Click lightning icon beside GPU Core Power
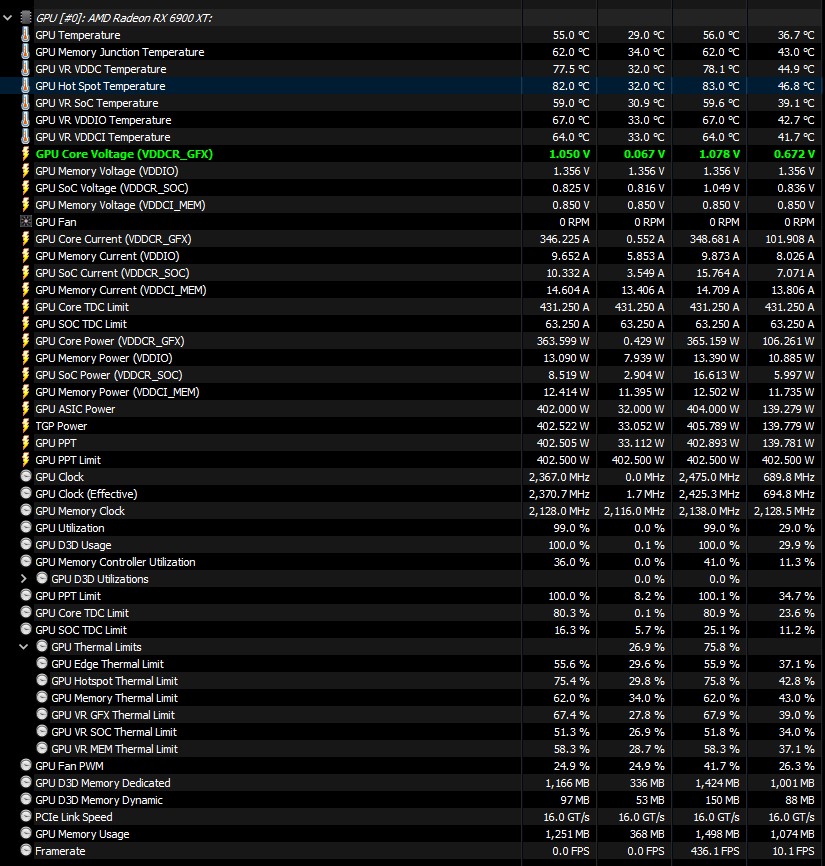 (x=25, y=341)
